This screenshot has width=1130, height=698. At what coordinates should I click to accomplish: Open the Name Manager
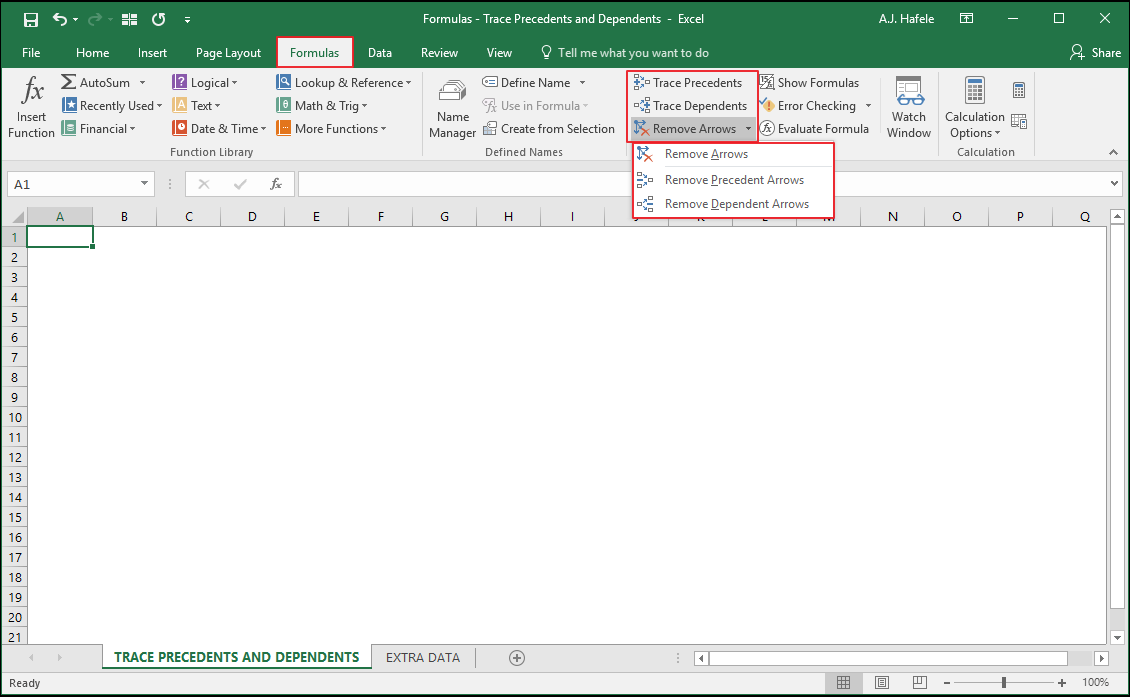(x=452, y=107)
